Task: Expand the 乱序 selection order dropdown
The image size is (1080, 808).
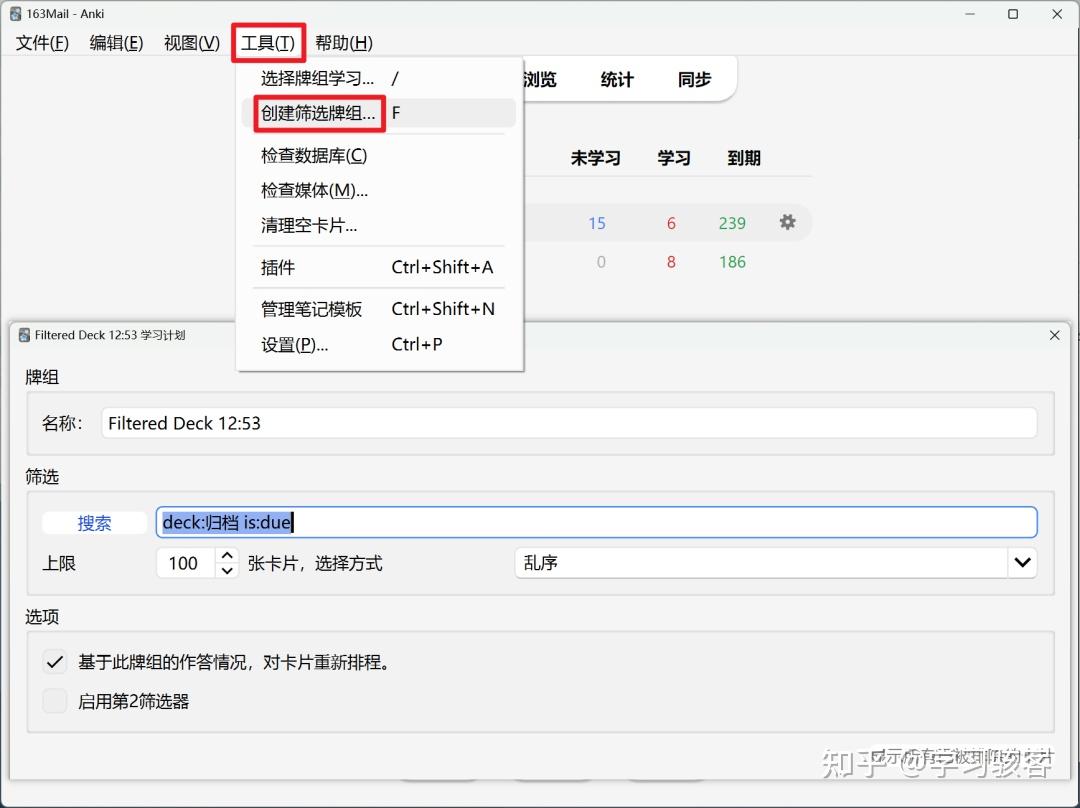Action: tap(1021, 563)
